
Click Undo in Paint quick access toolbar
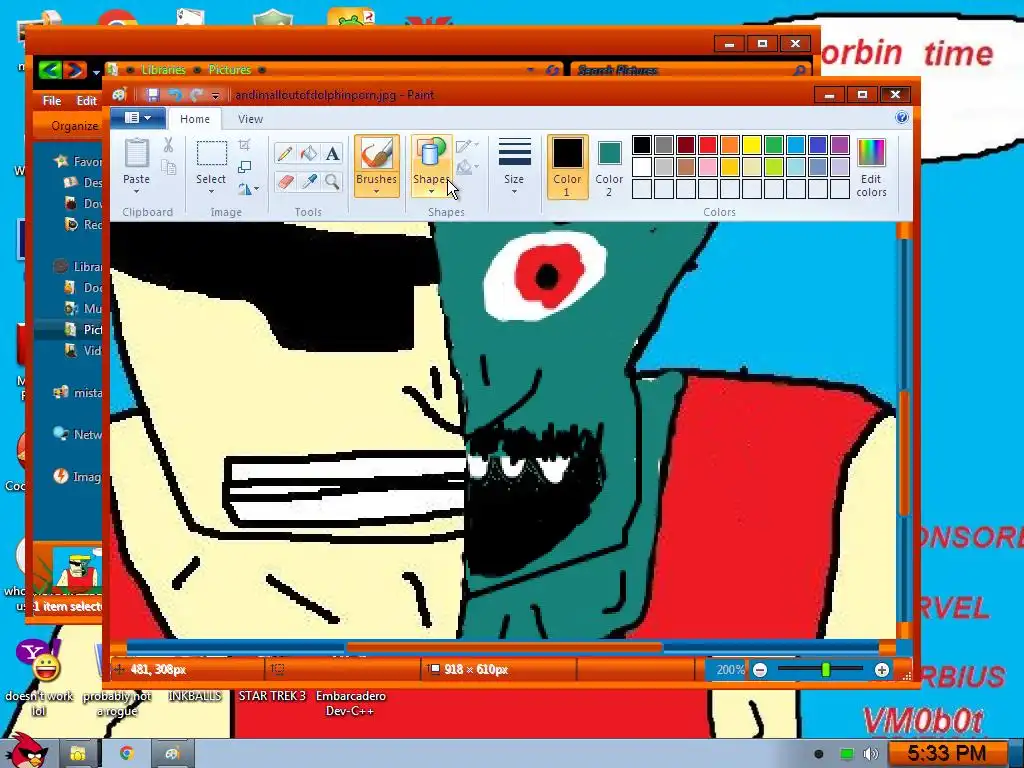click(174, 95)
